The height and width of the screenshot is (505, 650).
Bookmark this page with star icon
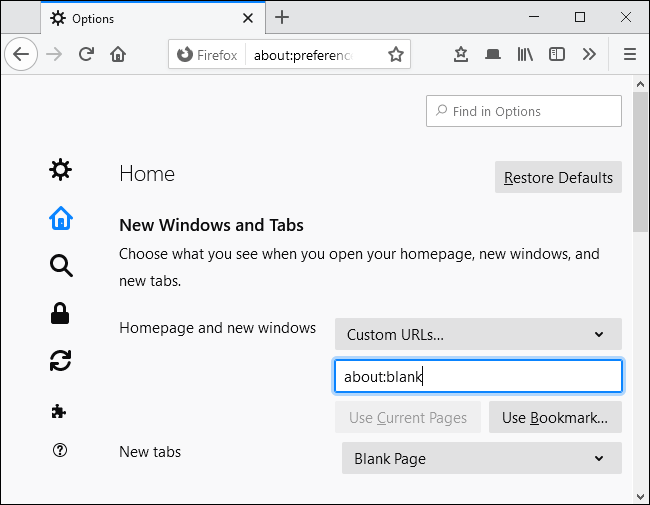tap(396, 55)
